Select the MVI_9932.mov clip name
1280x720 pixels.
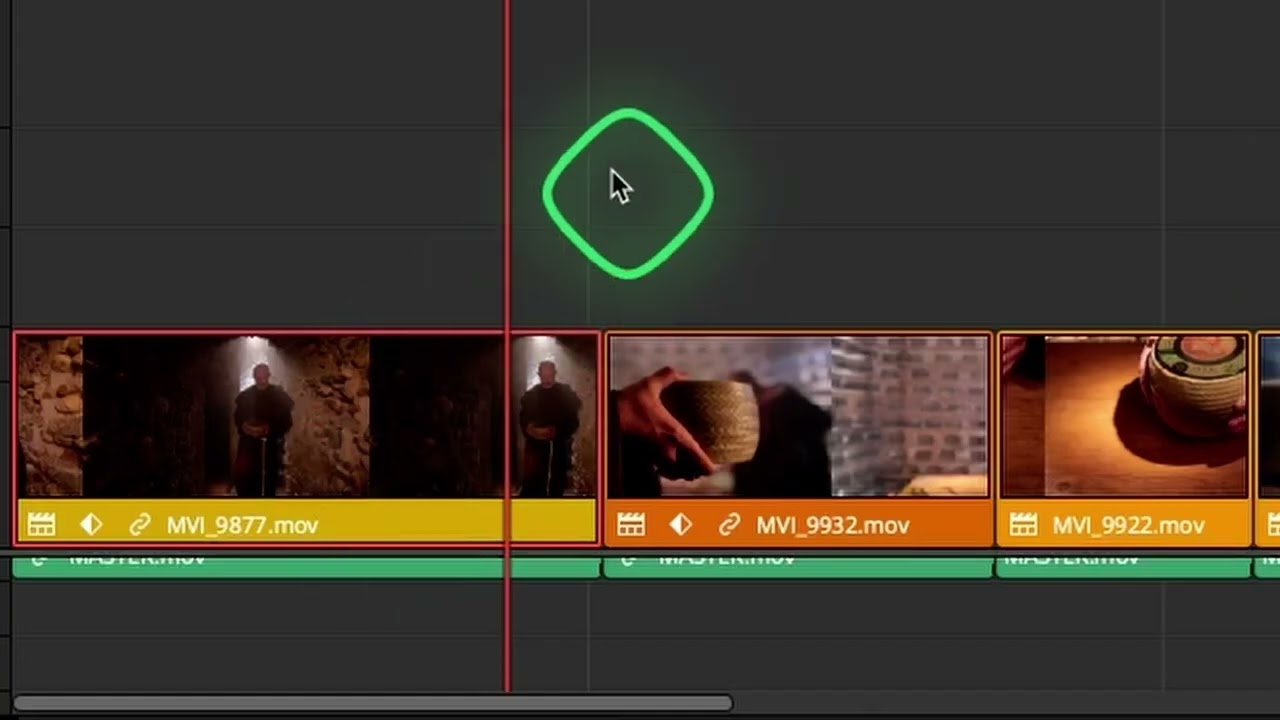832,525
